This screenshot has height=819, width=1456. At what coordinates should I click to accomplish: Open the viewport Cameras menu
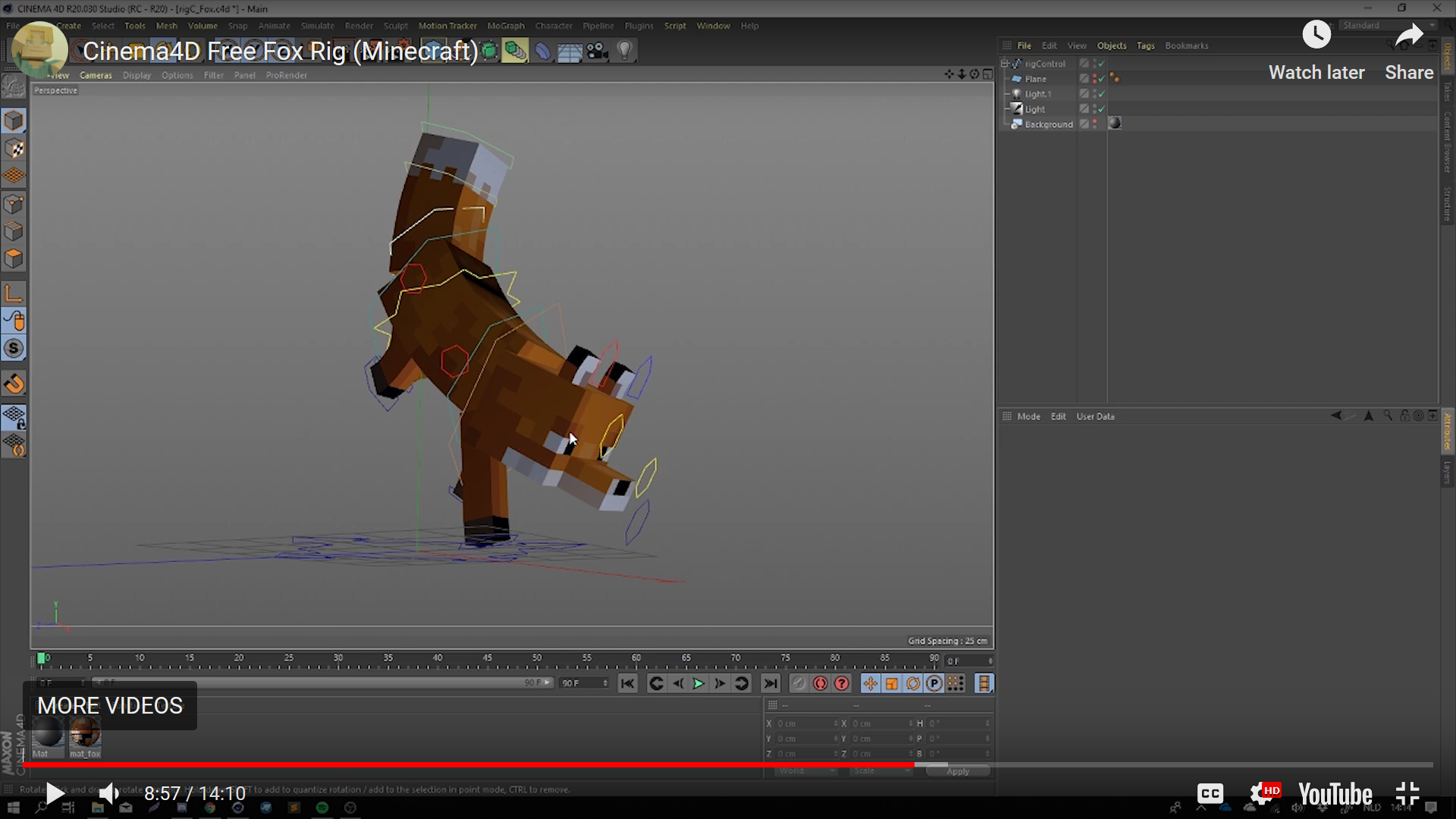tap(96, 75)
